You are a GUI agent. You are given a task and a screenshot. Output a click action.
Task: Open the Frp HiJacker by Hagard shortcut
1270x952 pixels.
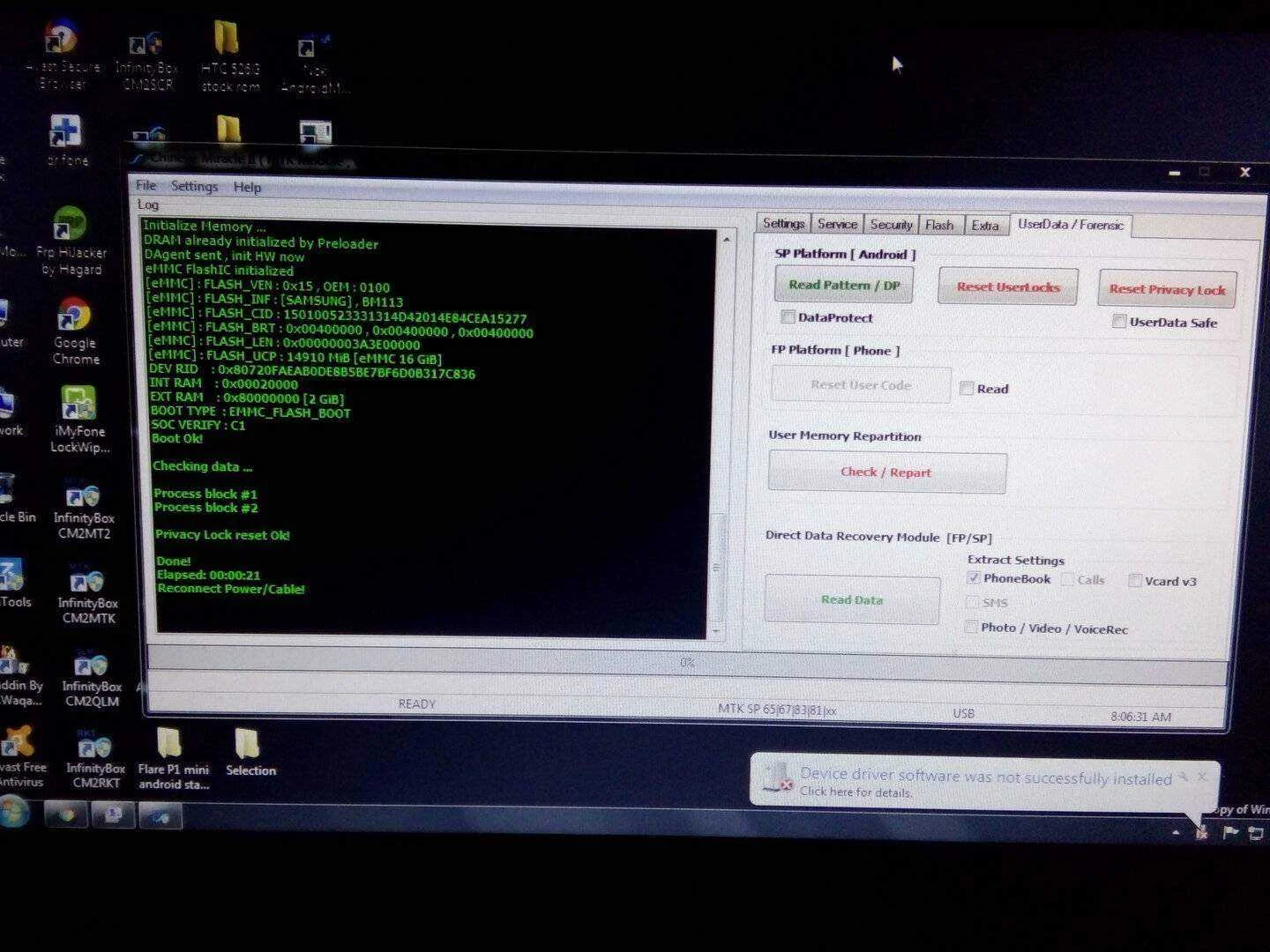[x=71, y=242]
